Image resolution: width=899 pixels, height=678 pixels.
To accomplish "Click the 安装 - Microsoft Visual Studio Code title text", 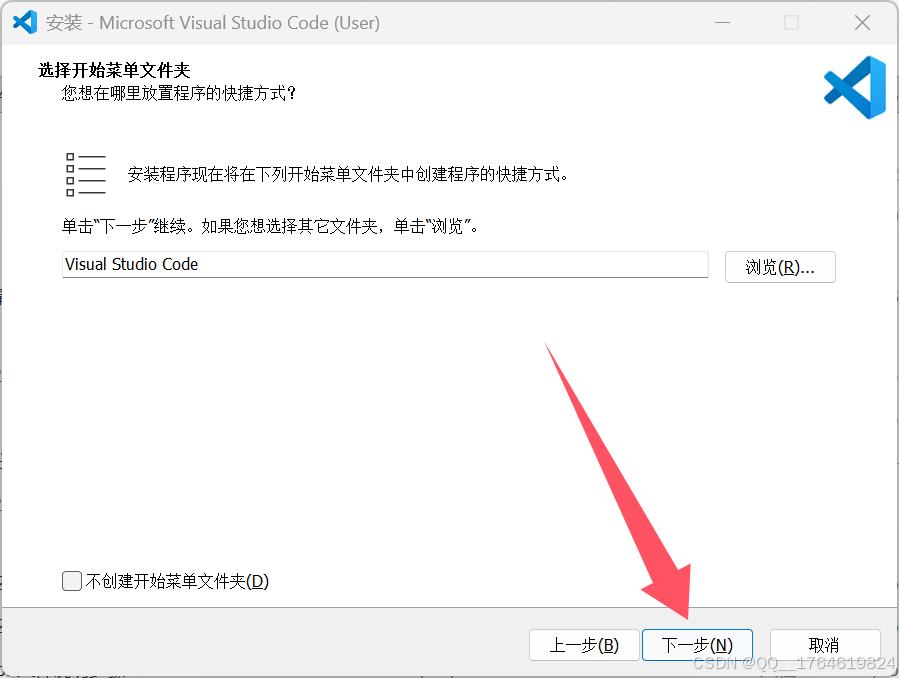I will (x=213, y=23).
